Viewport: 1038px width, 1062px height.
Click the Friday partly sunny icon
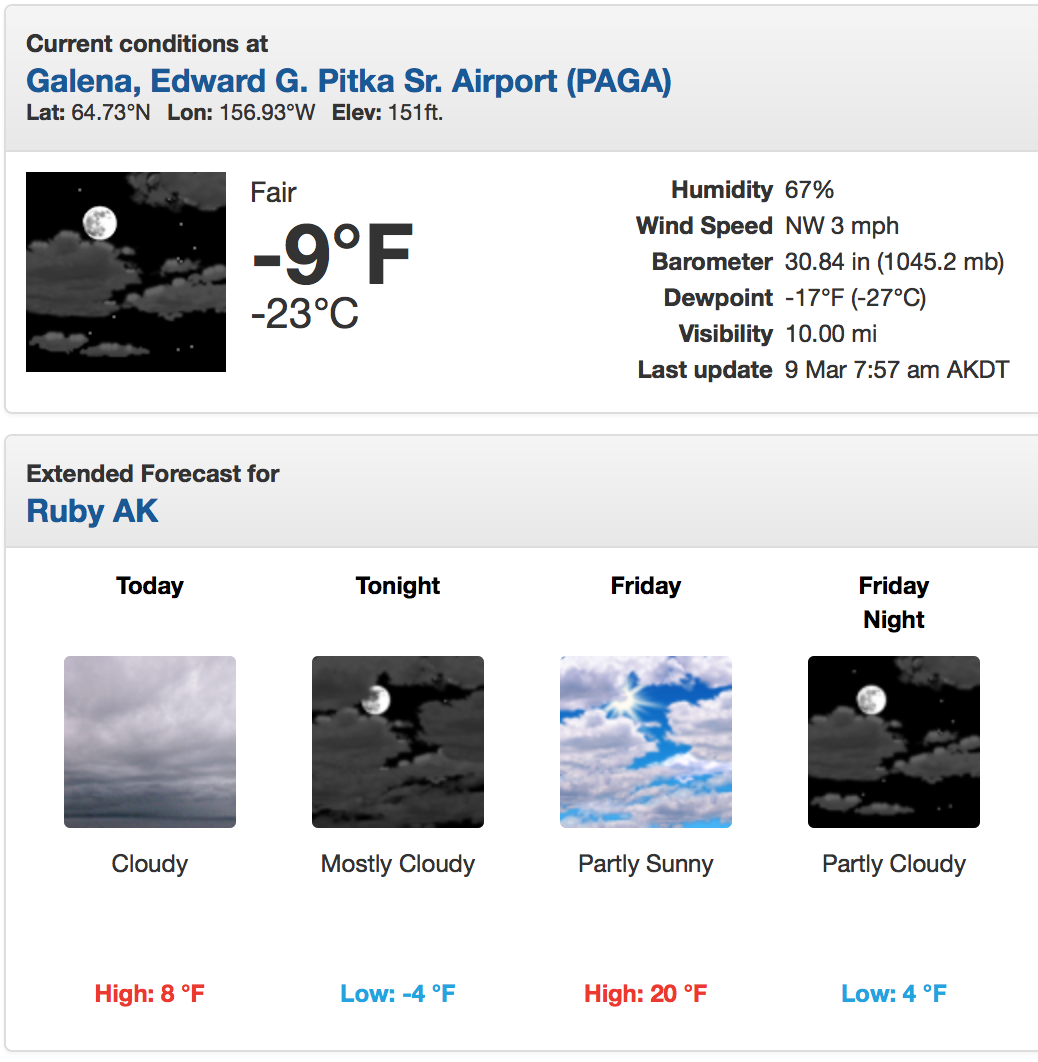[646, 742]
